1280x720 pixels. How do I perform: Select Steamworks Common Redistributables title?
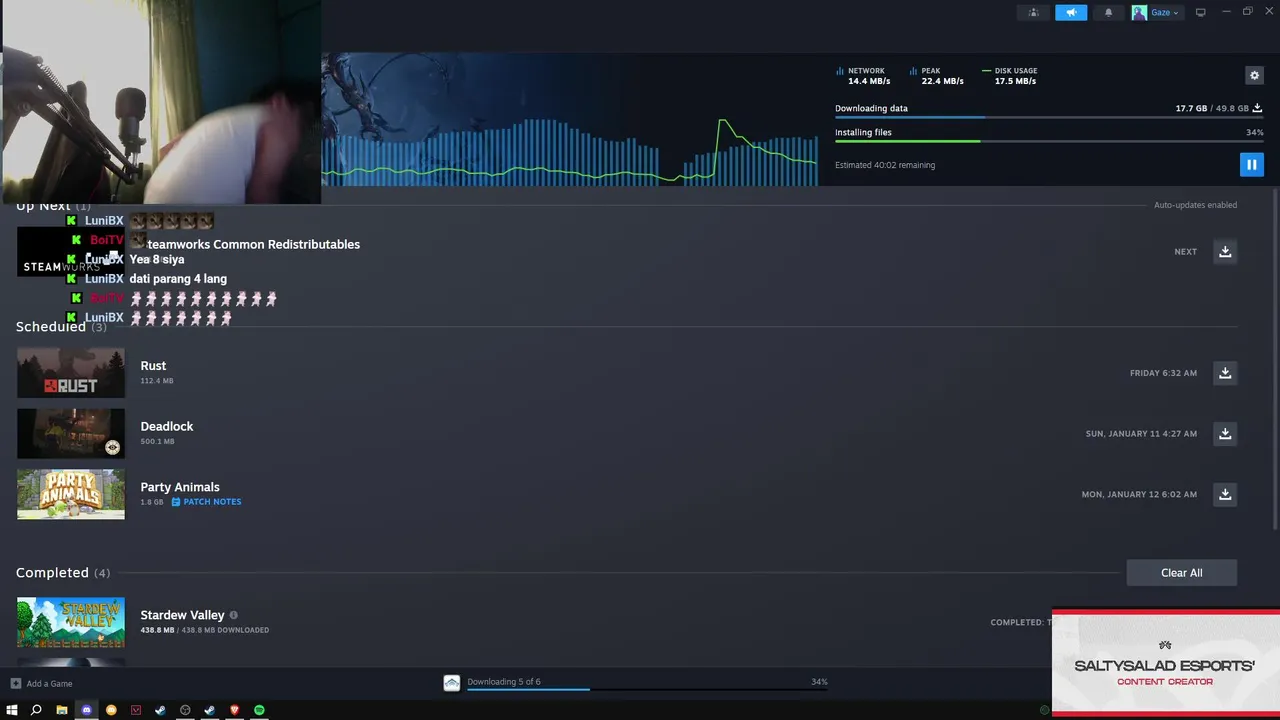click(253, 244)
